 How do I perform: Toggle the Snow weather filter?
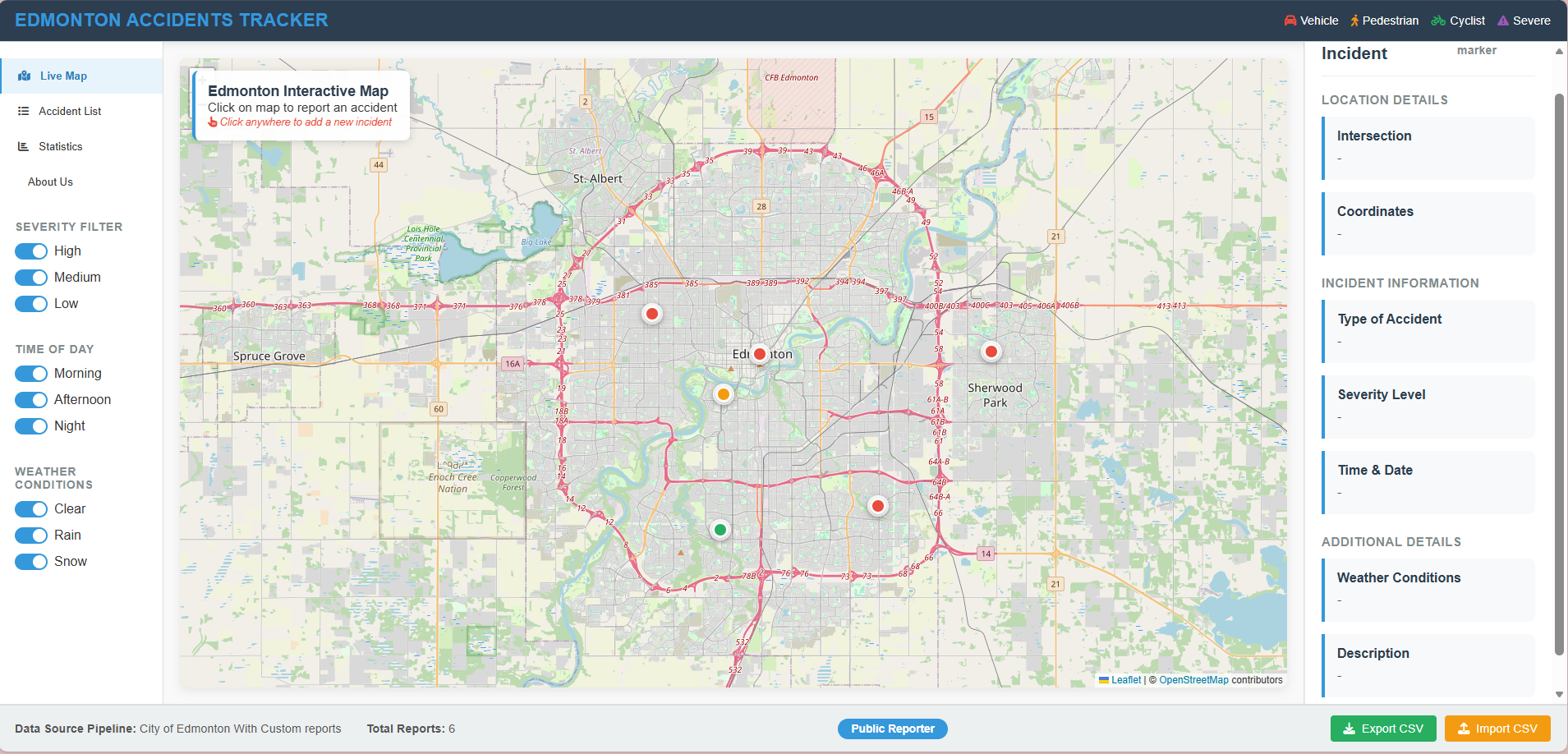pos(31,562)
